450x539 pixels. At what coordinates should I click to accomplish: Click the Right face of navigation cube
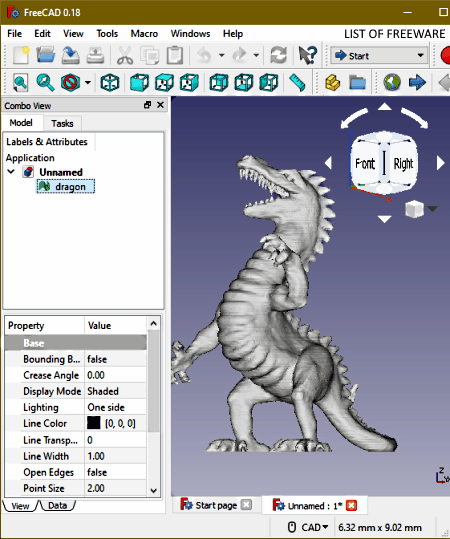tap(403, 164)
